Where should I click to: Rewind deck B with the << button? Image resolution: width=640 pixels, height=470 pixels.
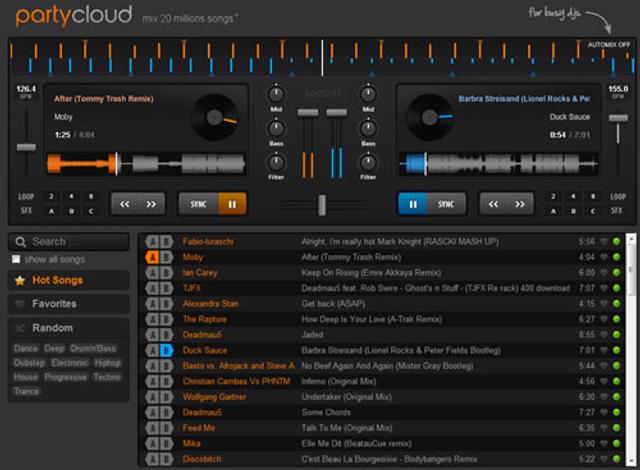493,204
